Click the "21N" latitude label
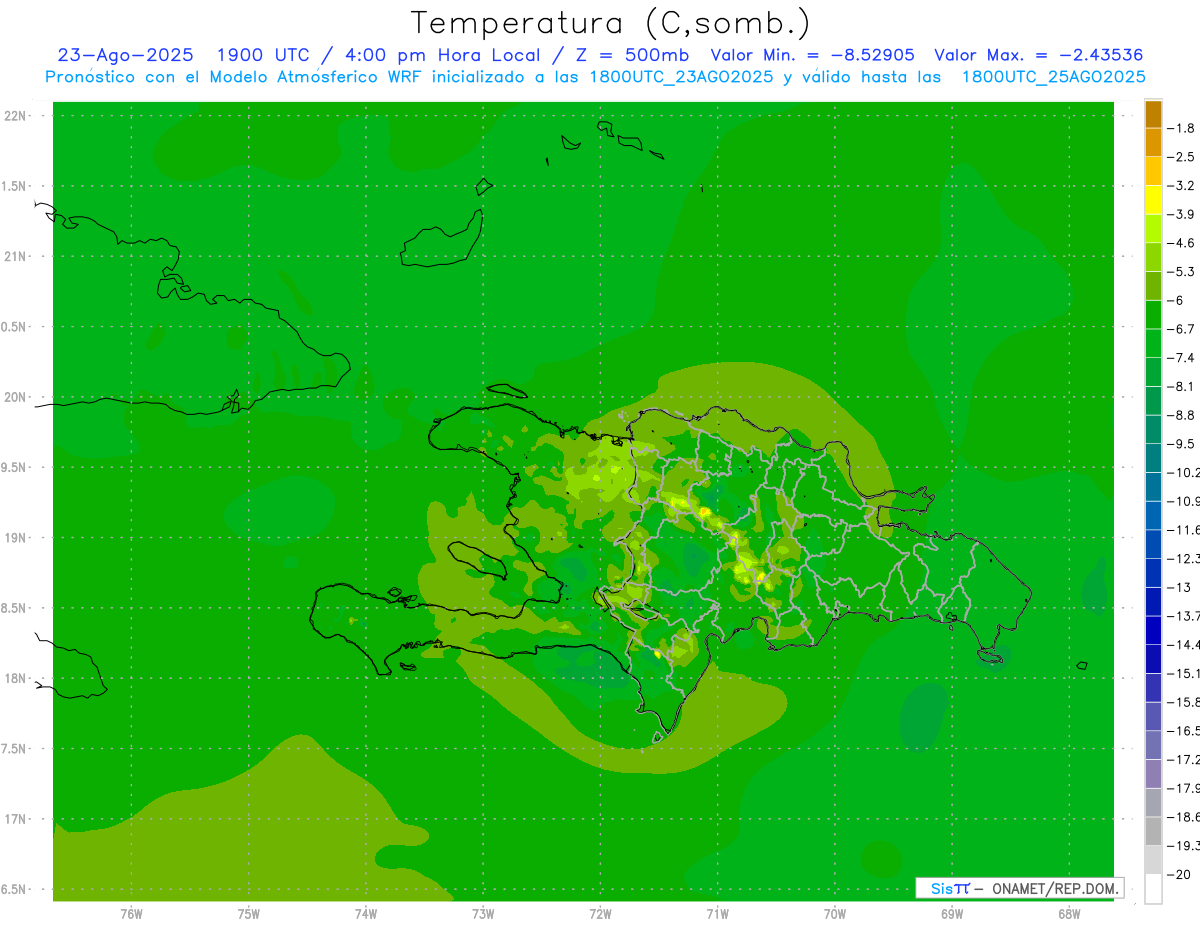This screenshot has width=1200, height=927. (17, 256)
